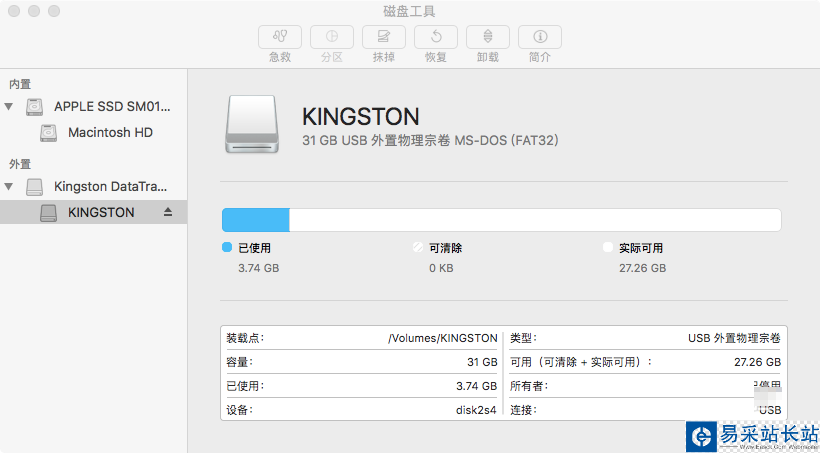
Task: Click the disk2s4 device value
Action: (476, 410)
